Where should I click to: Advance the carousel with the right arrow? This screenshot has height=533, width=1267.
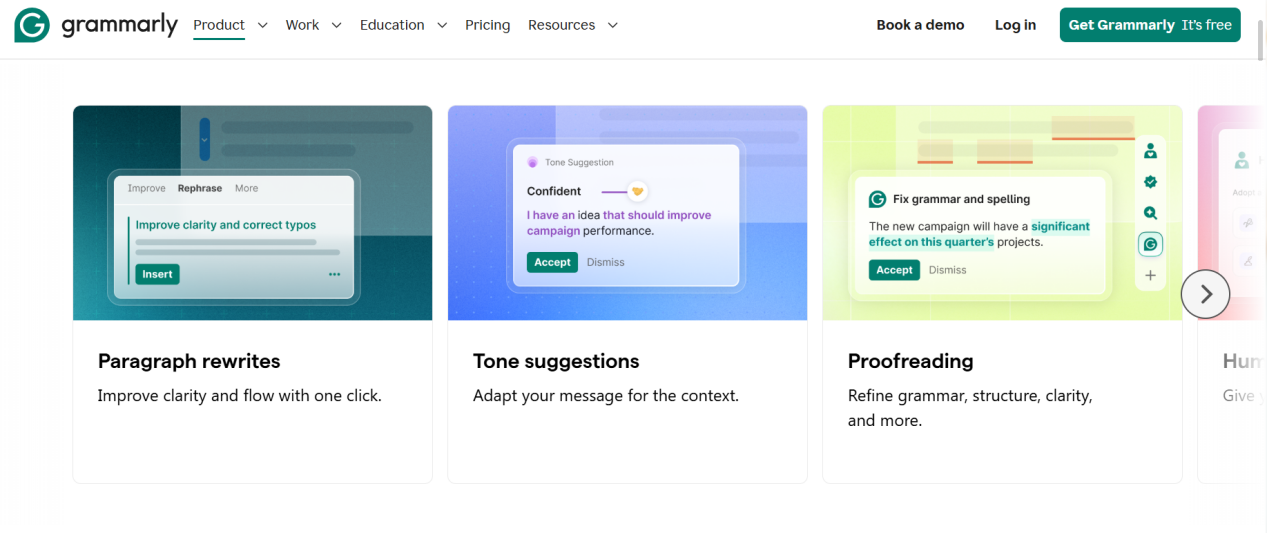pyautogui.click(x=1205, y=294)
